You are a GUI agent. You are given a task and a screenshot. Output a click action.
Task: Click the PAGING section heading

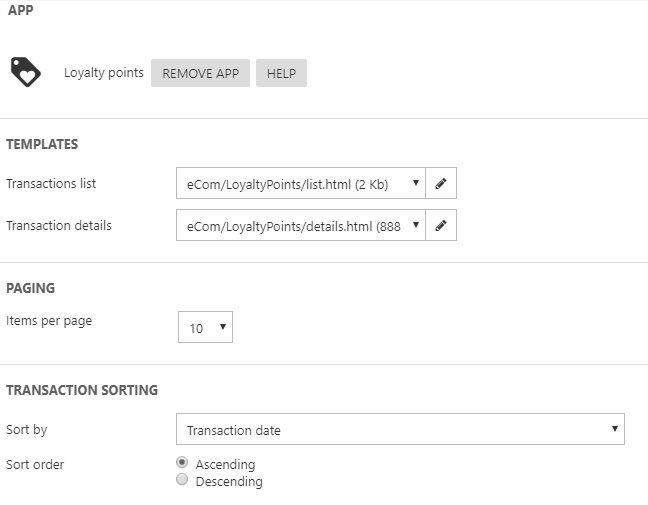pos(30,288)
